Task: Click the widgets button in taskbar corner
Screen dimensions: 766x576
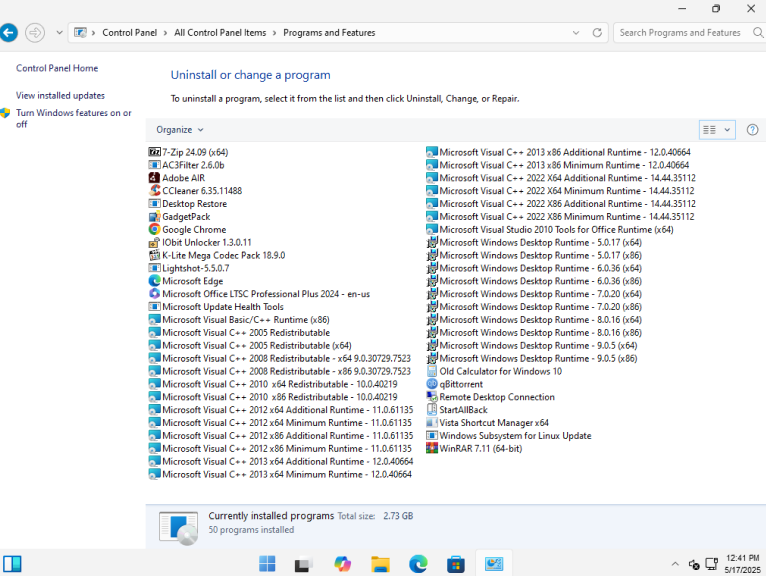Action: click(x=12, y=564)
